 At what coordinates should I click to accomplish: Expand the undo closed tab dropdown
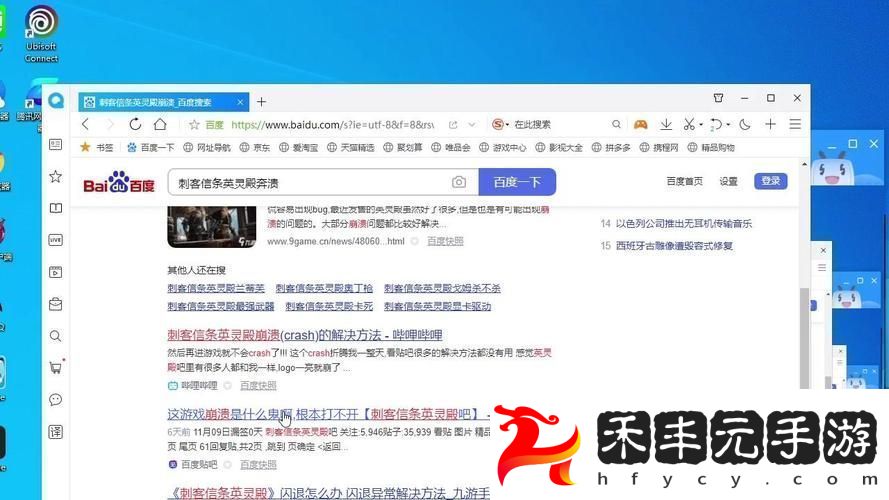pos(728,125)
